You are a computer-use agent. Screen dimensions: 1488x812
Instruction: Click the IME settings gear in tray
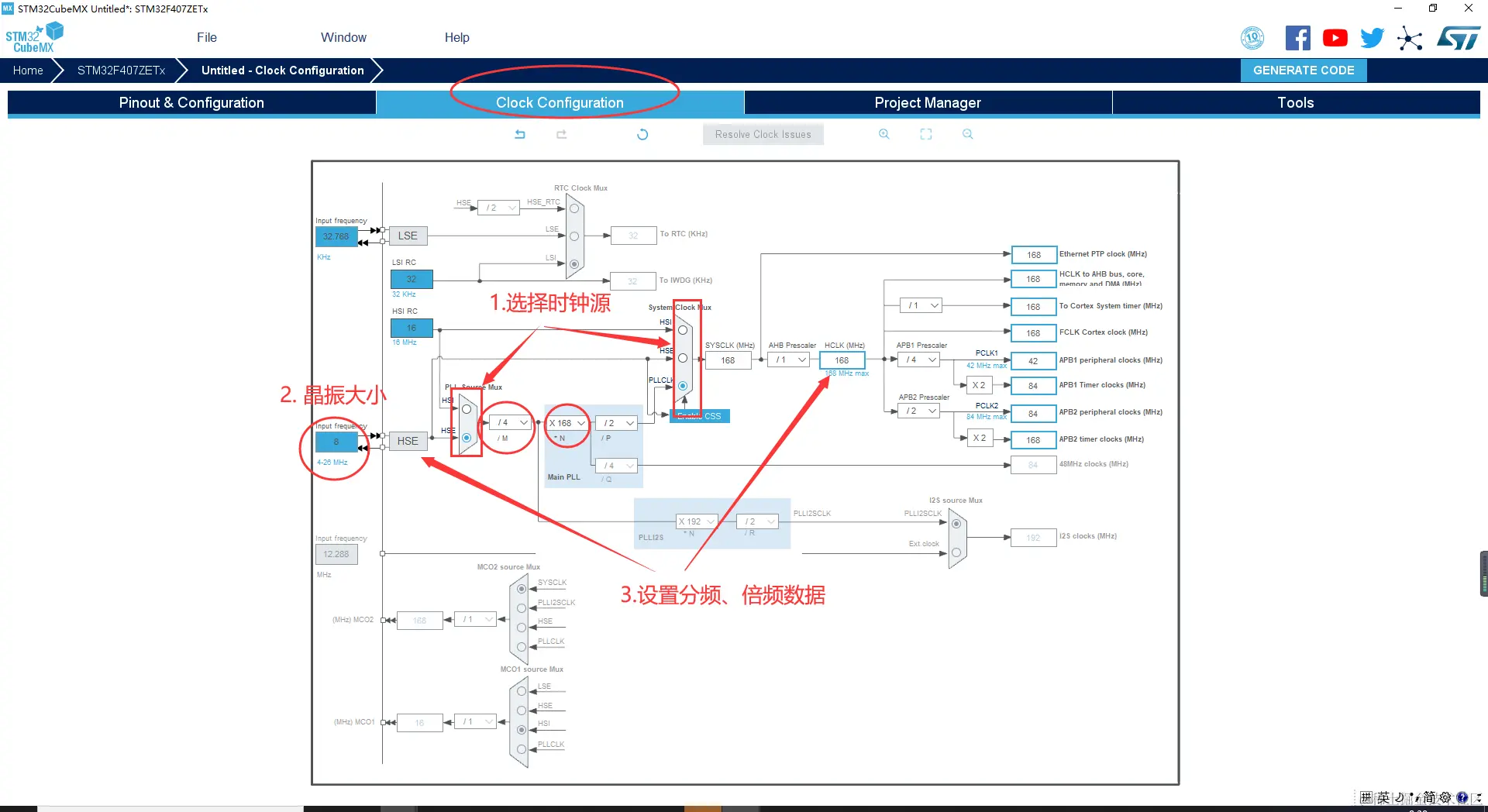pyautogui.click(x=1445, y=797)
